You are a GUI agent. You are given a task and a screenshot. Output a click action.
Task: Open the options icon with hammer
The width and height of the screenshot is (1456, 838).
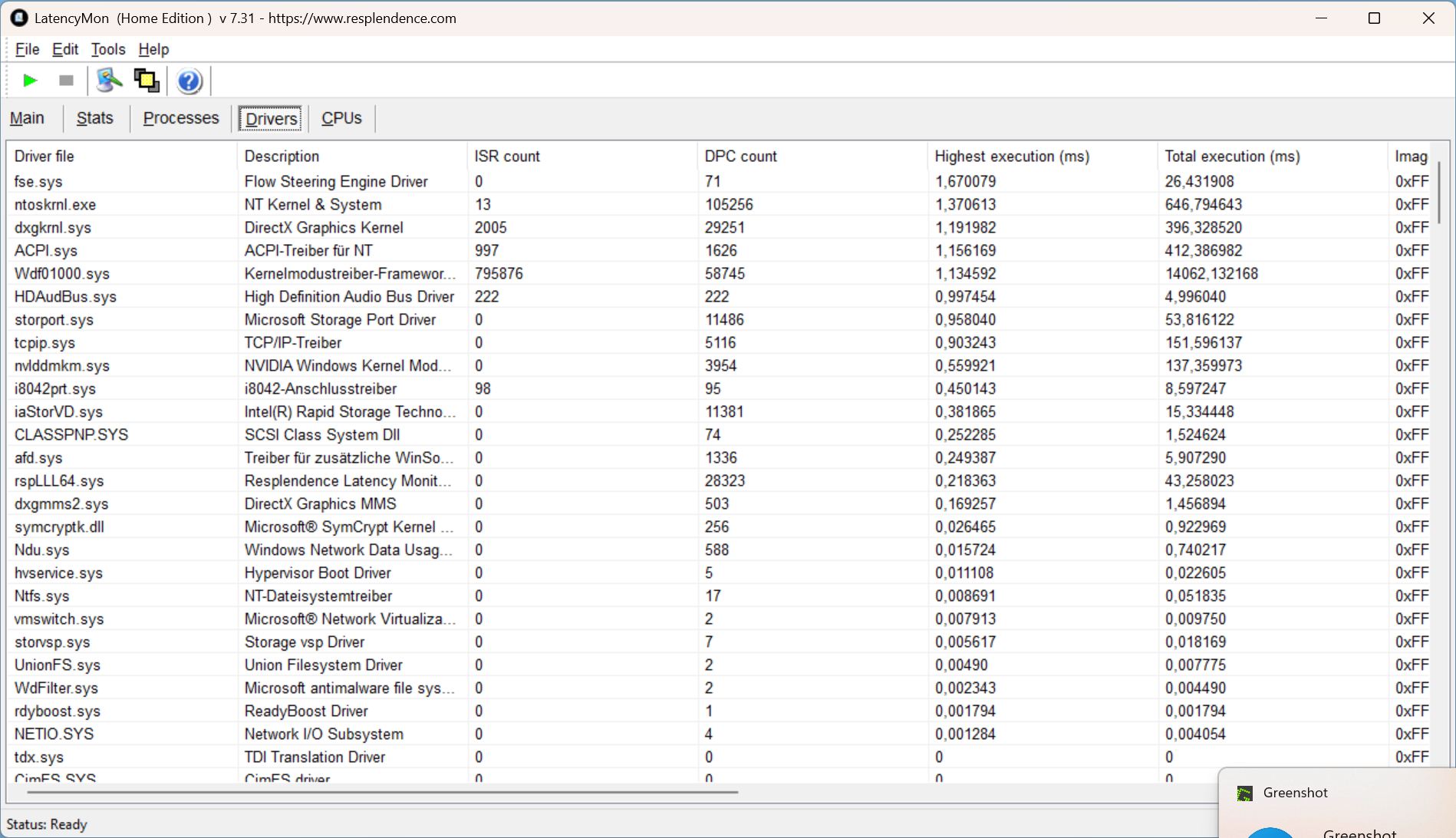(x=110, y=81)
